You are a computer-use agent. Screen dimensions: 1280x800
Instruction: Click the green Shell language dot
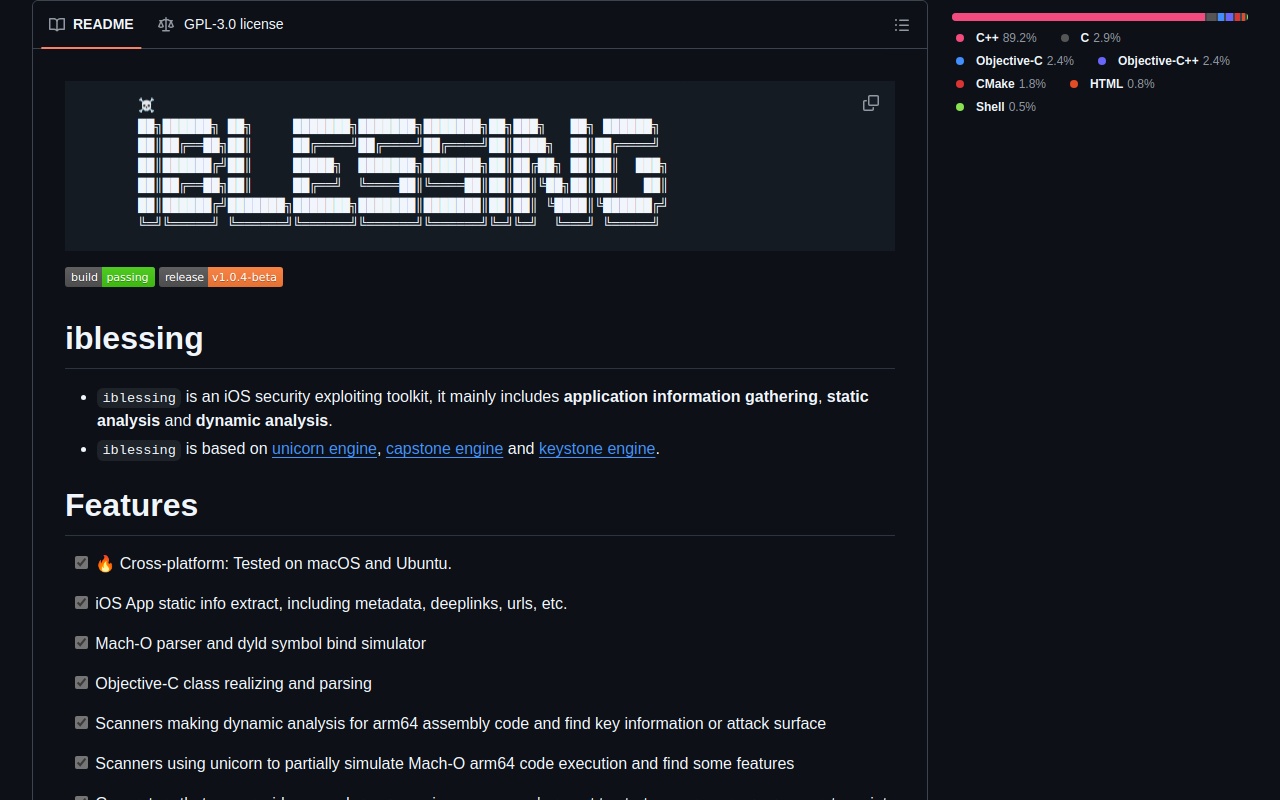click(960, 107)
